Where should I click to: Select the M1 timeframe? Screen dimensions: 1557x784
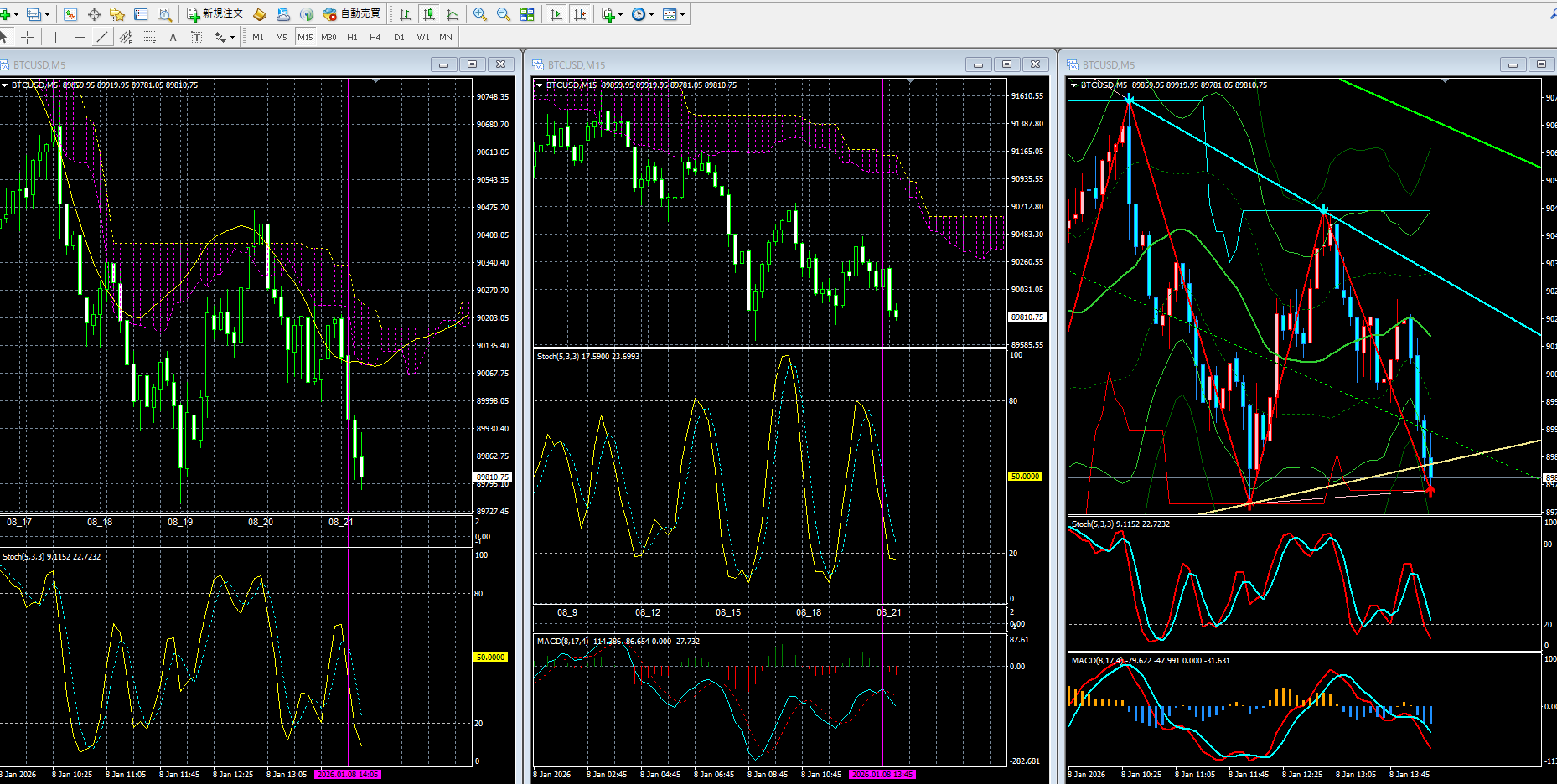258,37
